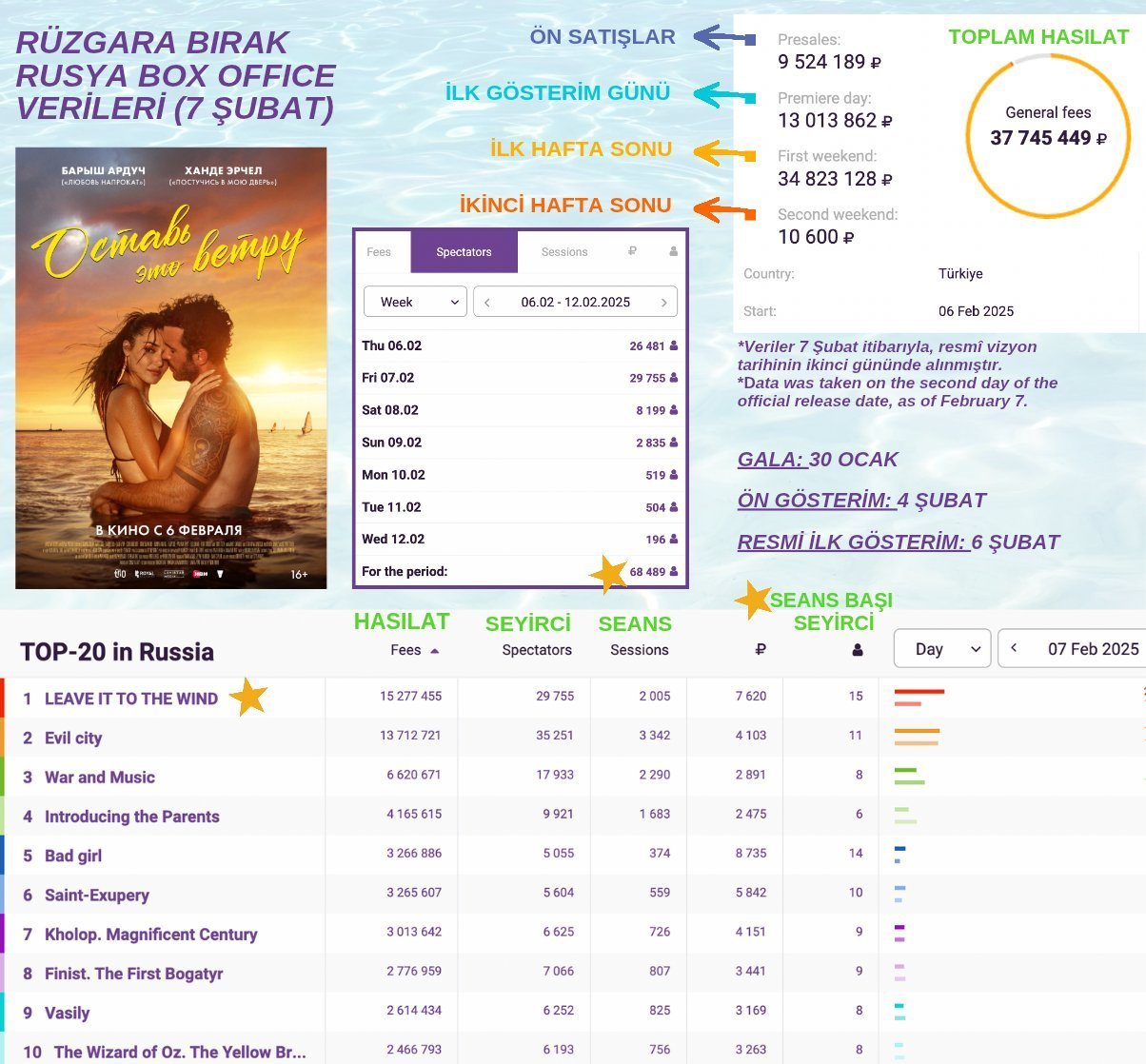Click gold star next to LEAVE IT TO THE WIND
This screenshot has height=1064, width=1146.
coord(248,697)
